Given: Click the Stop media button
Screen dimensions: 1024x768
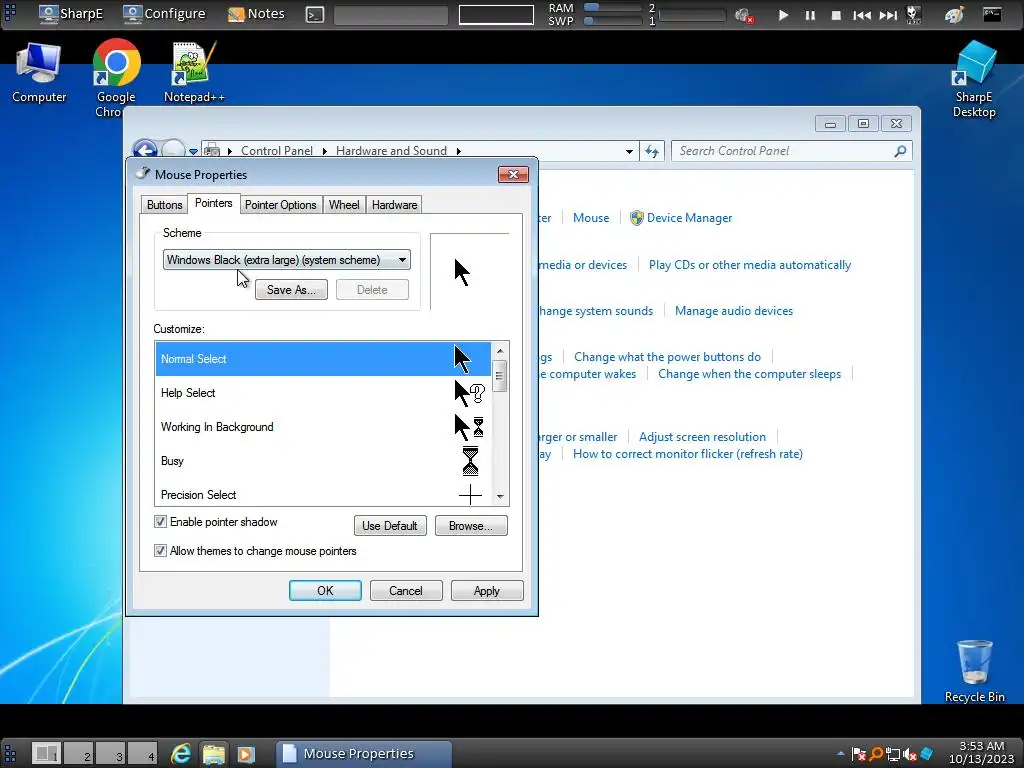Looking at the screenshot, I should (x=835, y=15).
